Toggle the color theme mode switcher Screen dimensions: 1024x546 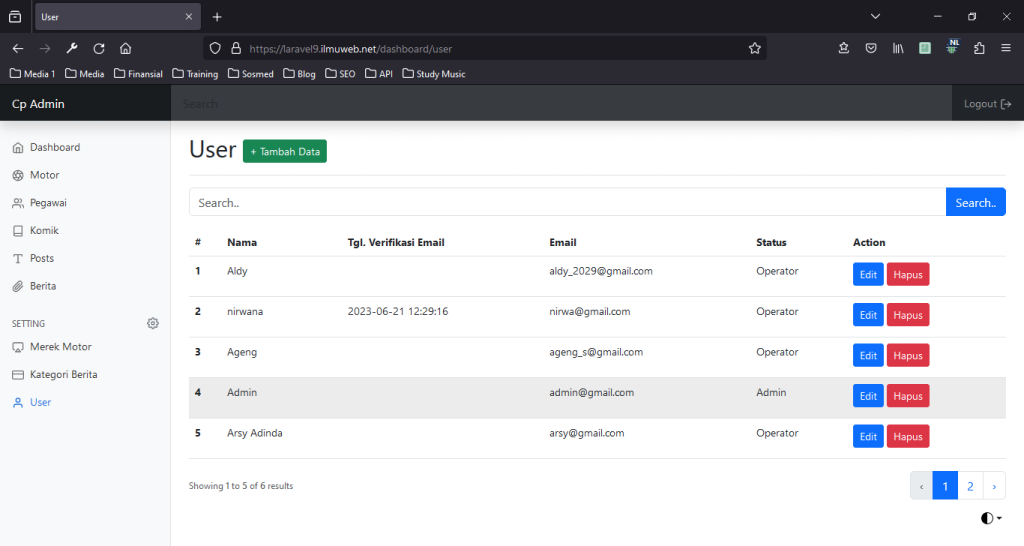[x=991, y=518]
